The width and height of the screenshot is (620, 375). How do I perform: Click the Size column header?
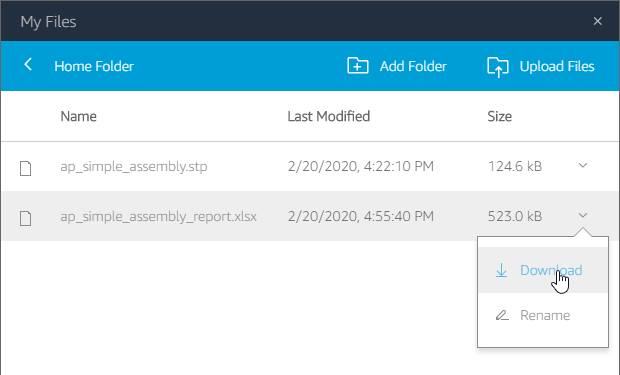click(x=499, y=116)
